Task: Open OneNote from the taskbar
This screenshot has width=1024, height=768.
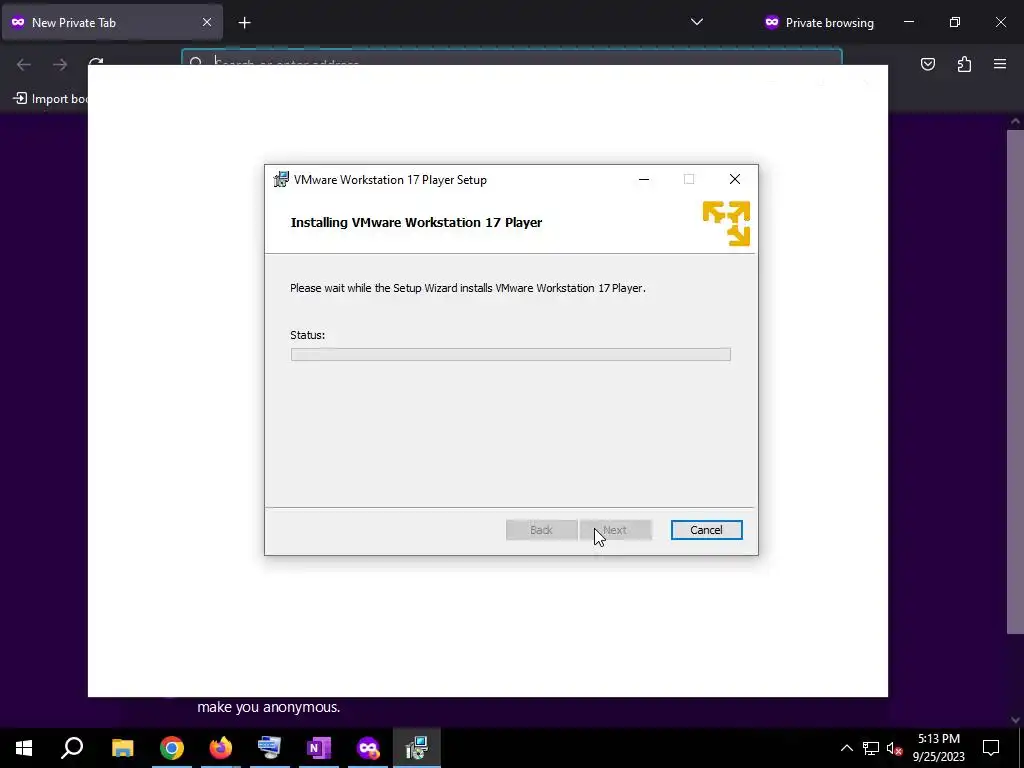Action: pos(319,748)
